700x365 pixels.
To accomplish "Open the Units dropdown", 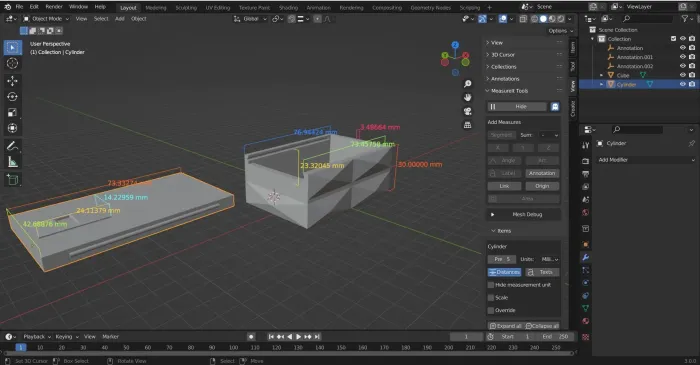I will click(550, 259).
